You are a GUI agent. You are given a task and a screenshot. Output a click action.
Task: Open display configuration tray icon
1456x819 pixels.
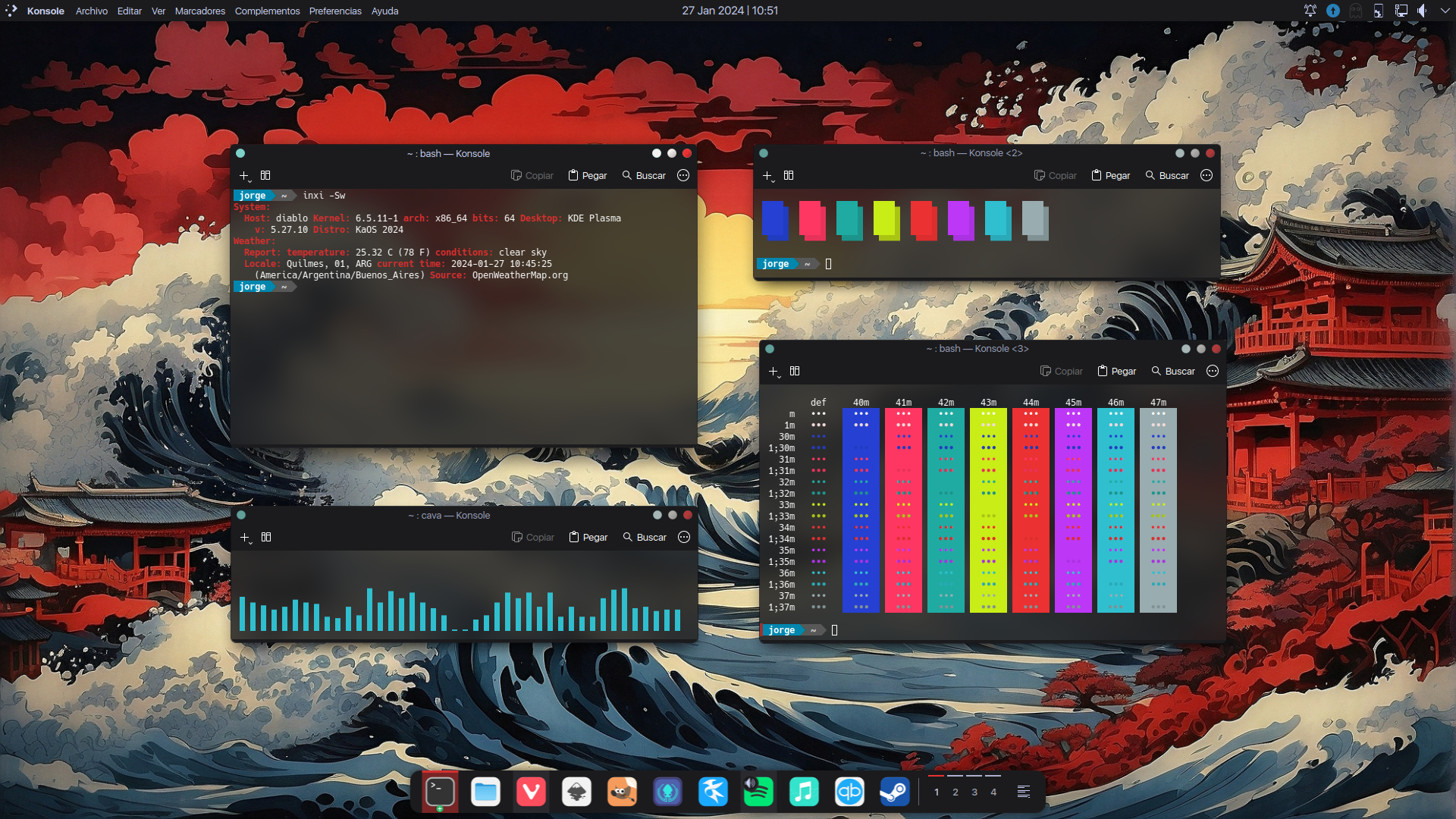pyautogui.click(x=1401, y=11)
